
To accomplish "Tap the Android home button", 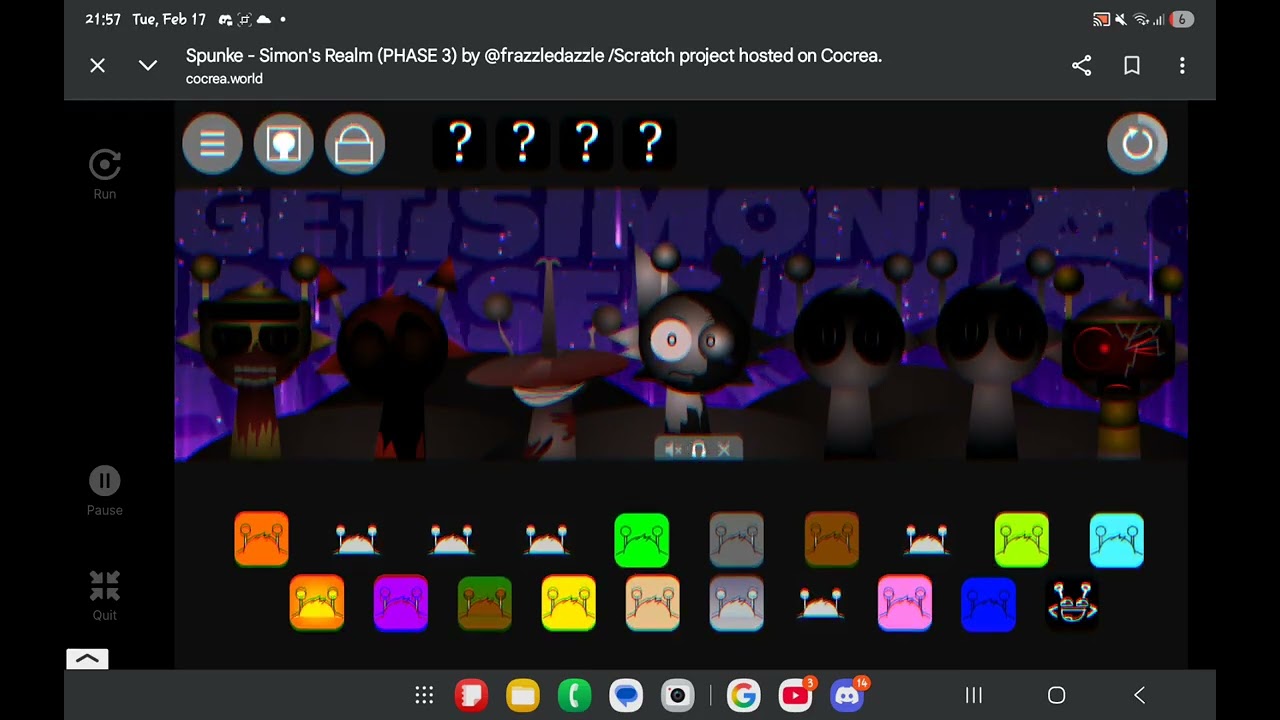I will [1056, 695].
